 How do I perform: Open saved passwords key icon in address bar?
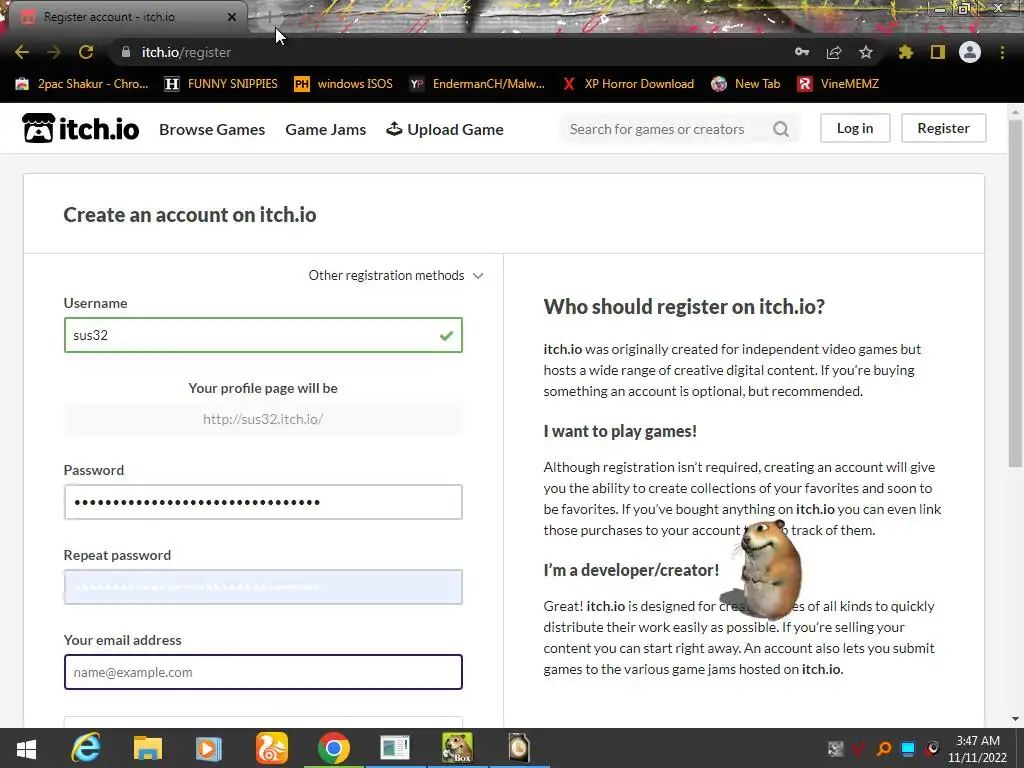point(802,52)
